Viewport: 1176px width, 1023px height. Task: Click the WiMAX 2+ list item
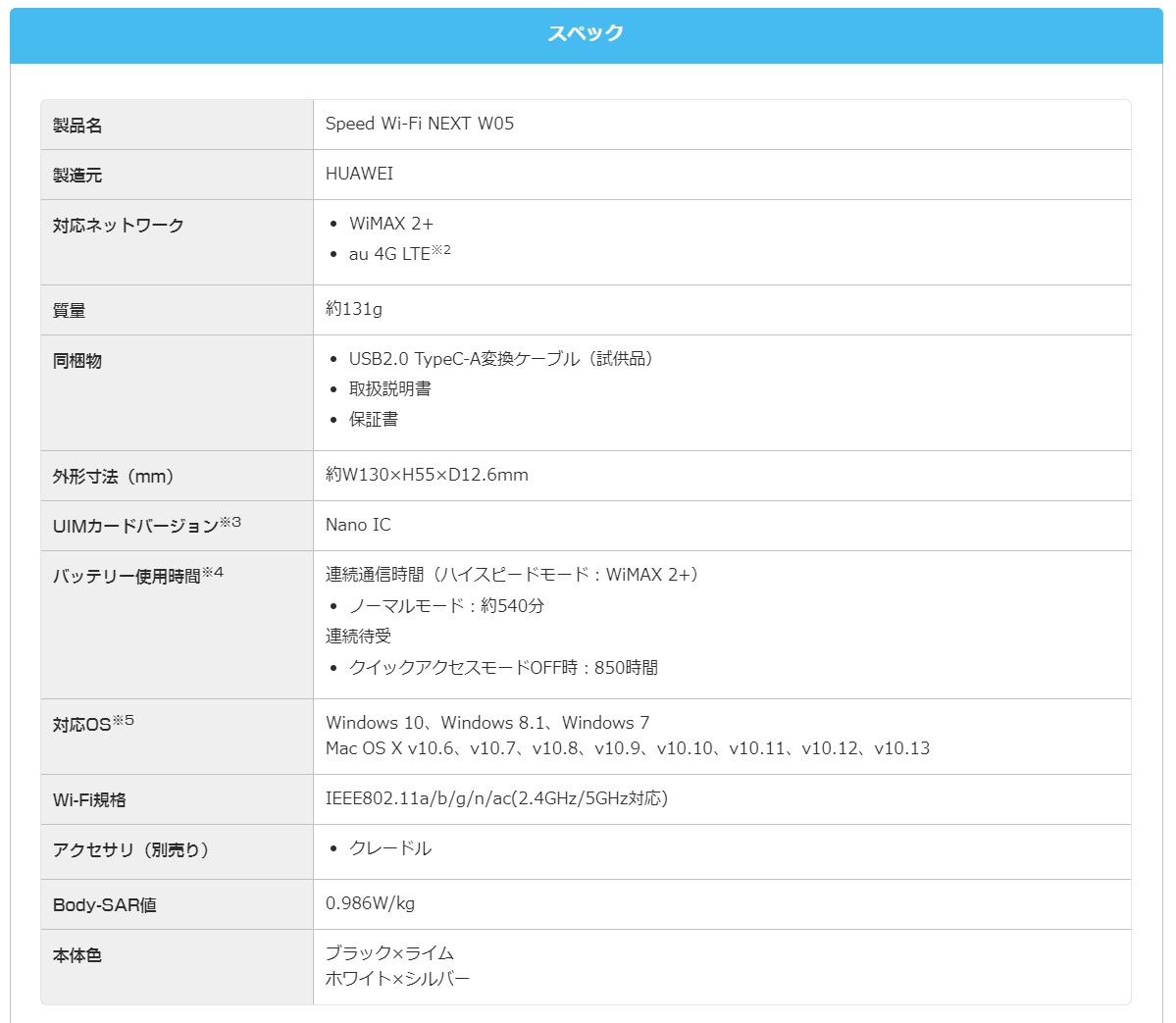click(x=390, y=224)
